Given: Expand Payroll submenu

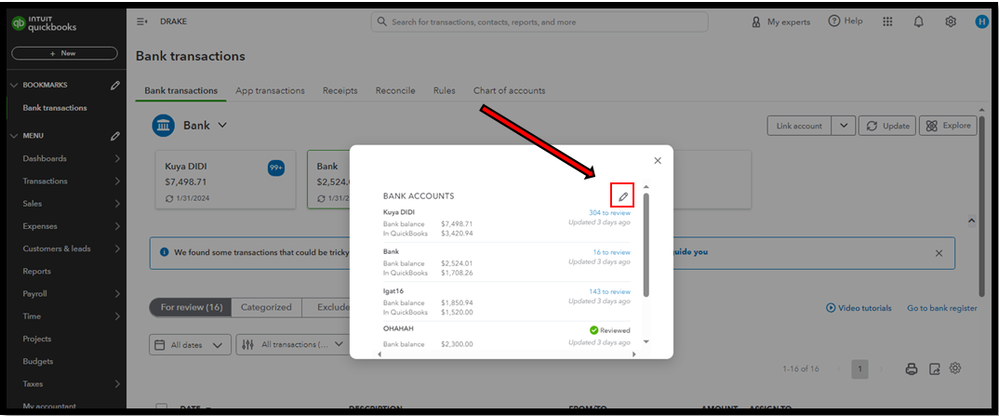Looking at the screenshot, I should (x=117, y=294).
